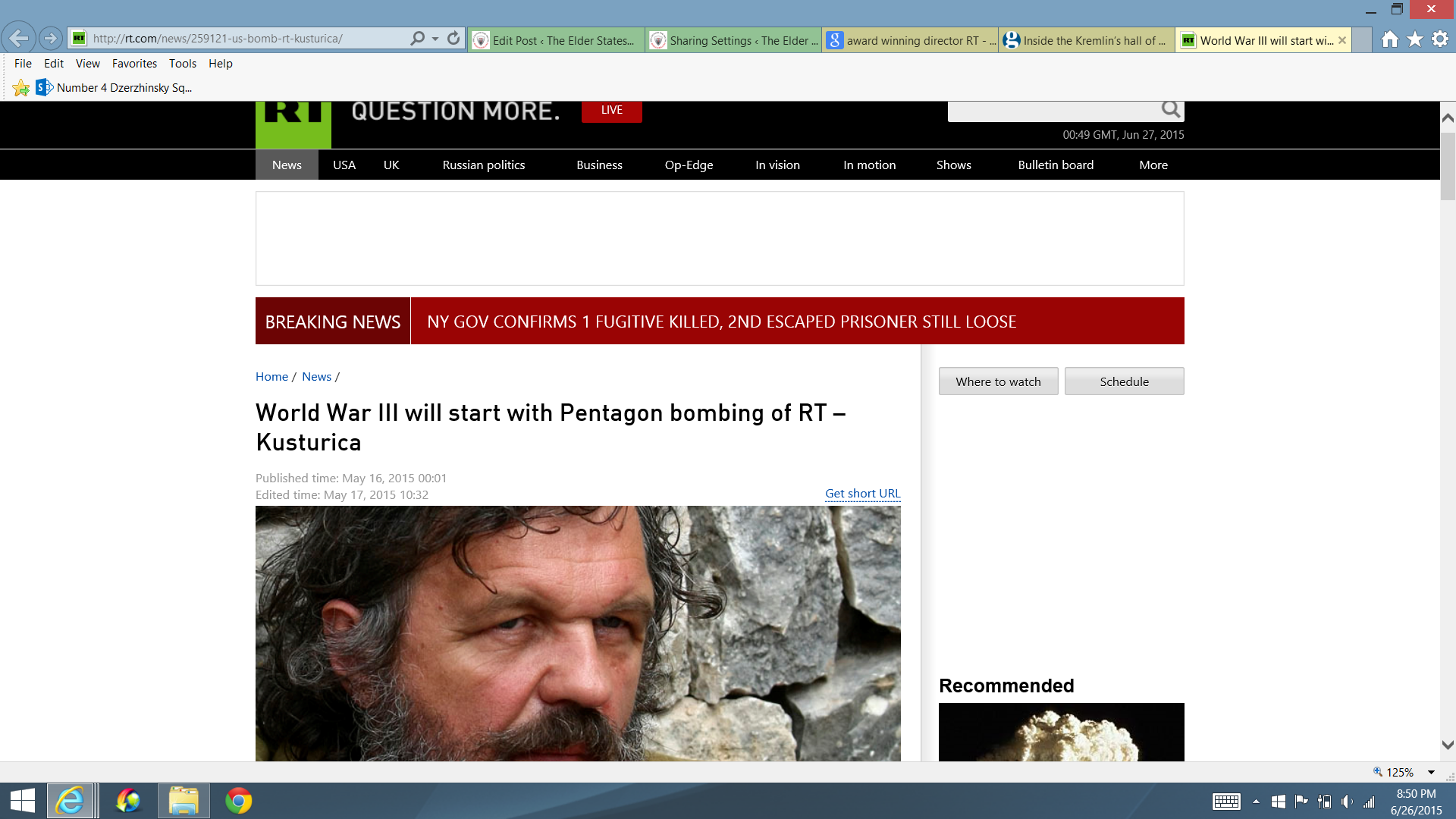Open the Favorites menu in menu bar

[134, 64]
